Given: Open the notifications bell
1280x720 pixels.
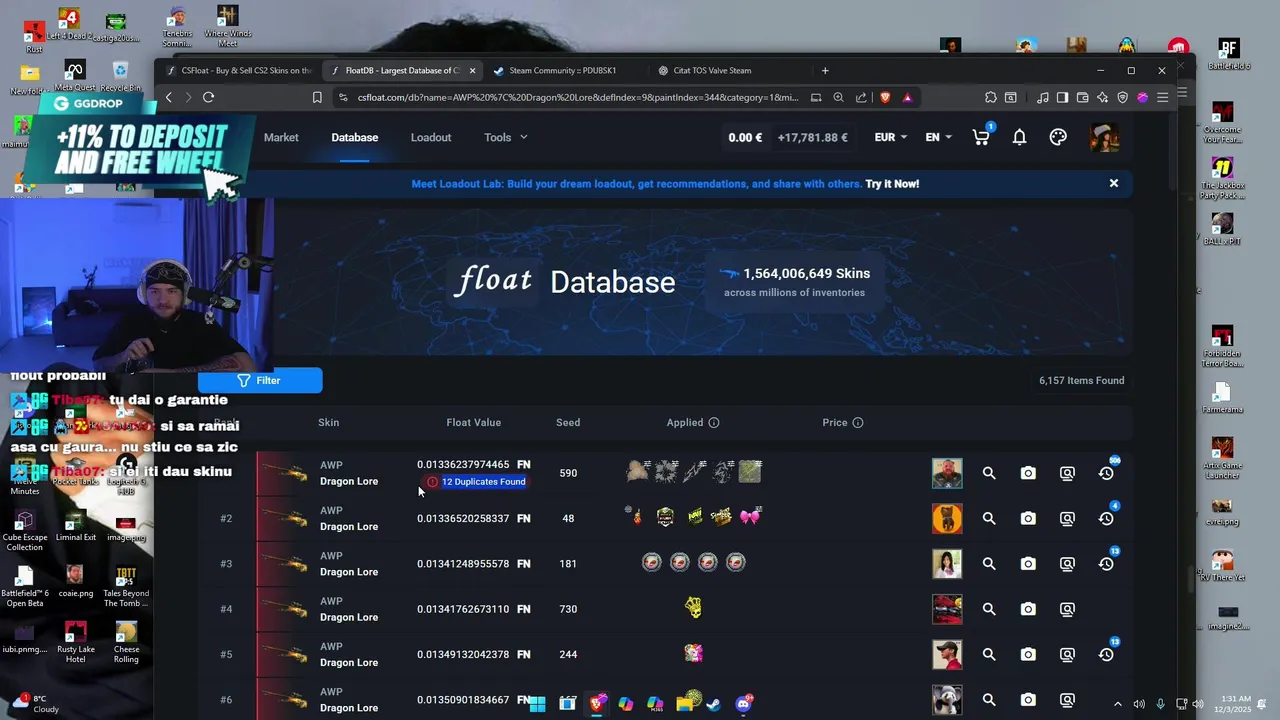Looking at the screenshot, I should pos(1019,138).
